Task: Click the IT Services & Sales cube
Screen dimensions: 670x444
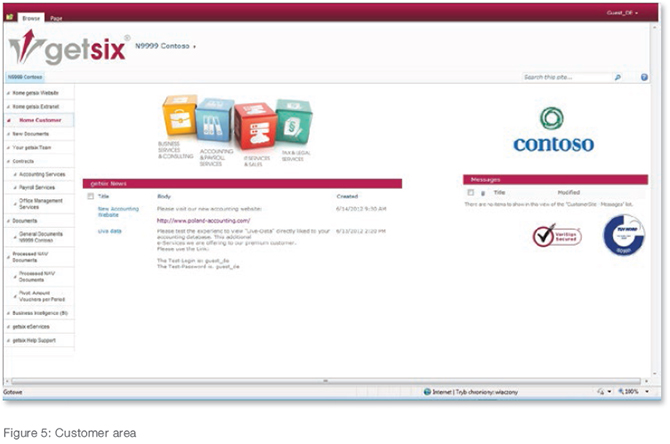Action: click(x=255, y=126)
